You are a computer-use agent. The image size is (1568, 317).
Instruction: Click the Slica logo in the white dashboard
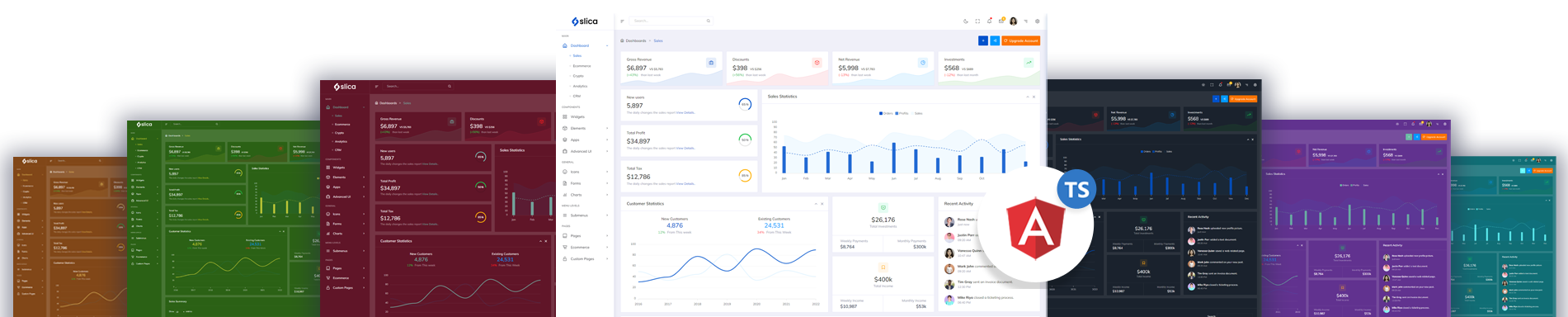pyautogui.click(x=585, y=21)
